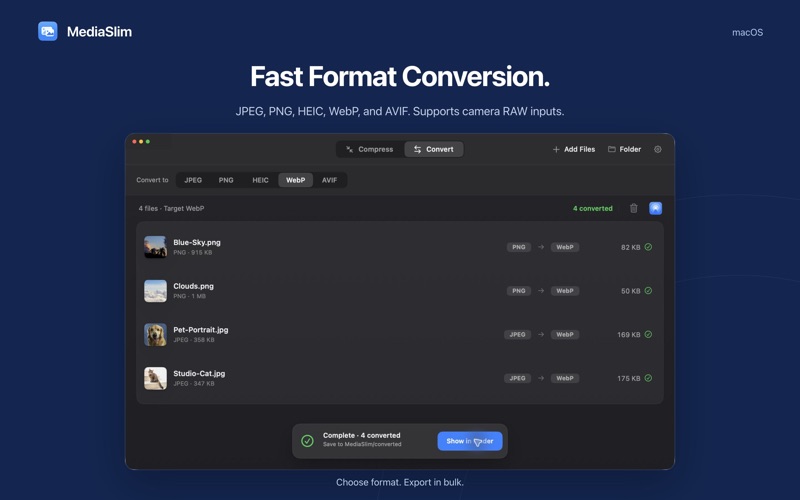Open the Pet-Portrait.jpg dog thumbnail

pyautogui.click(x=155, y=335)
